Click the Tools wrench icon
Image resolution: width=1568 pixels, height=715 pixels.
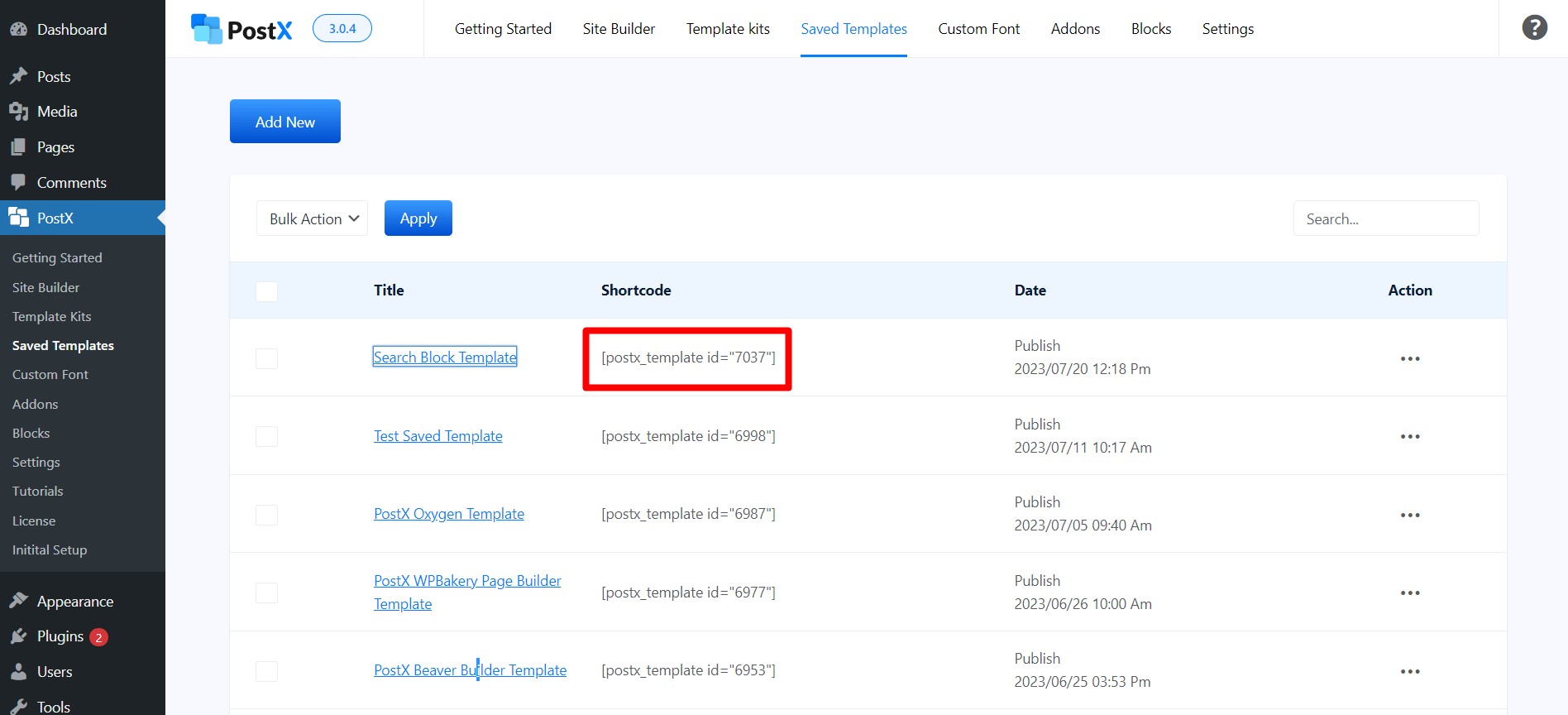click(19, 706)
